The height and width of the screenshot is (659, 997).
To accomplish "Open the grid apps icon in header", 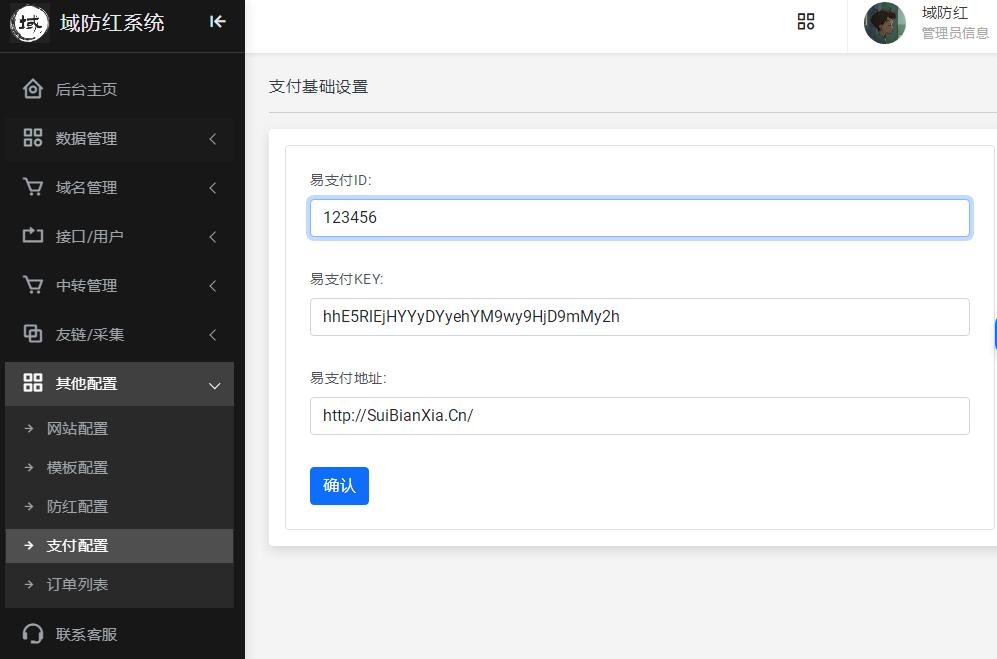I will pos(806,22).
